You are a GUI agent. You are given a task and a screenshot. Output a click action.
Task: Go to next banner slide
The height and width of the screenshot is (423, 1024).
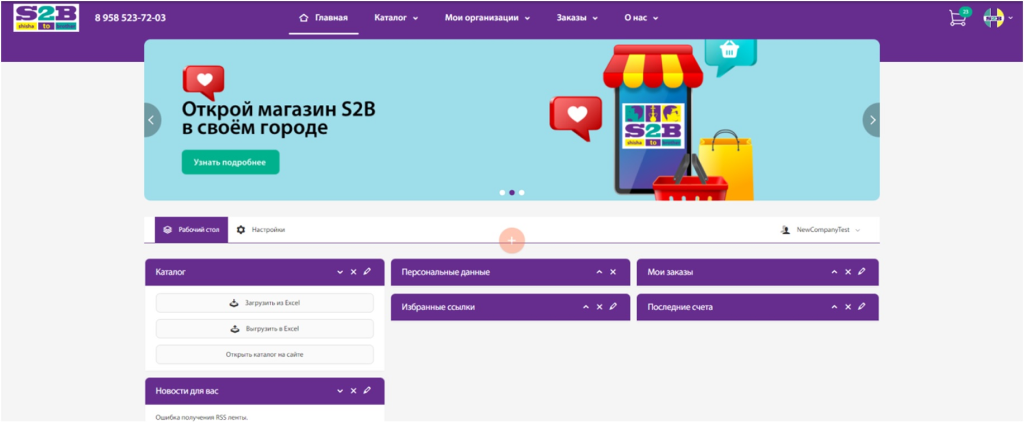(872, 120)
